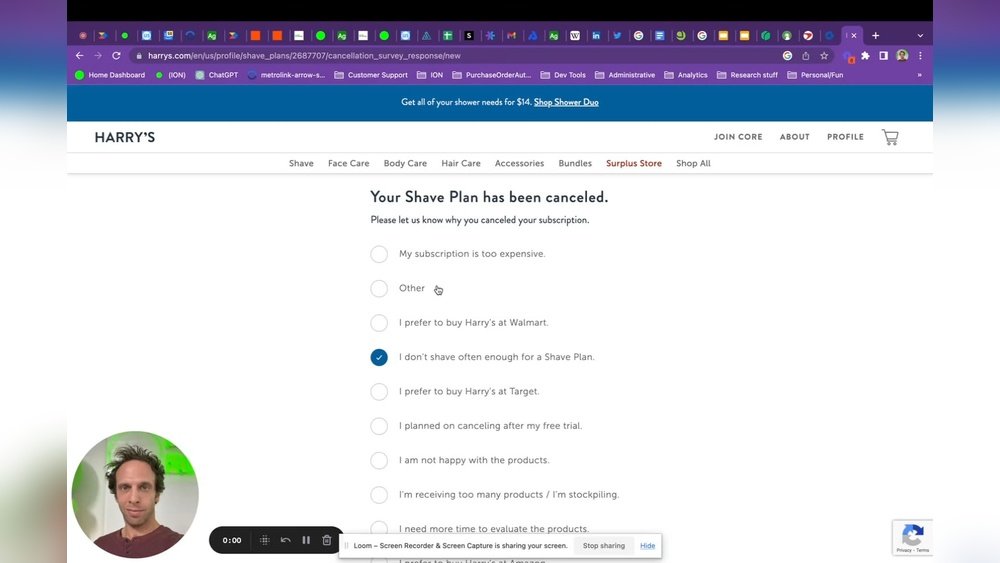Open the Bundles menu

click(x=575, y=164)
